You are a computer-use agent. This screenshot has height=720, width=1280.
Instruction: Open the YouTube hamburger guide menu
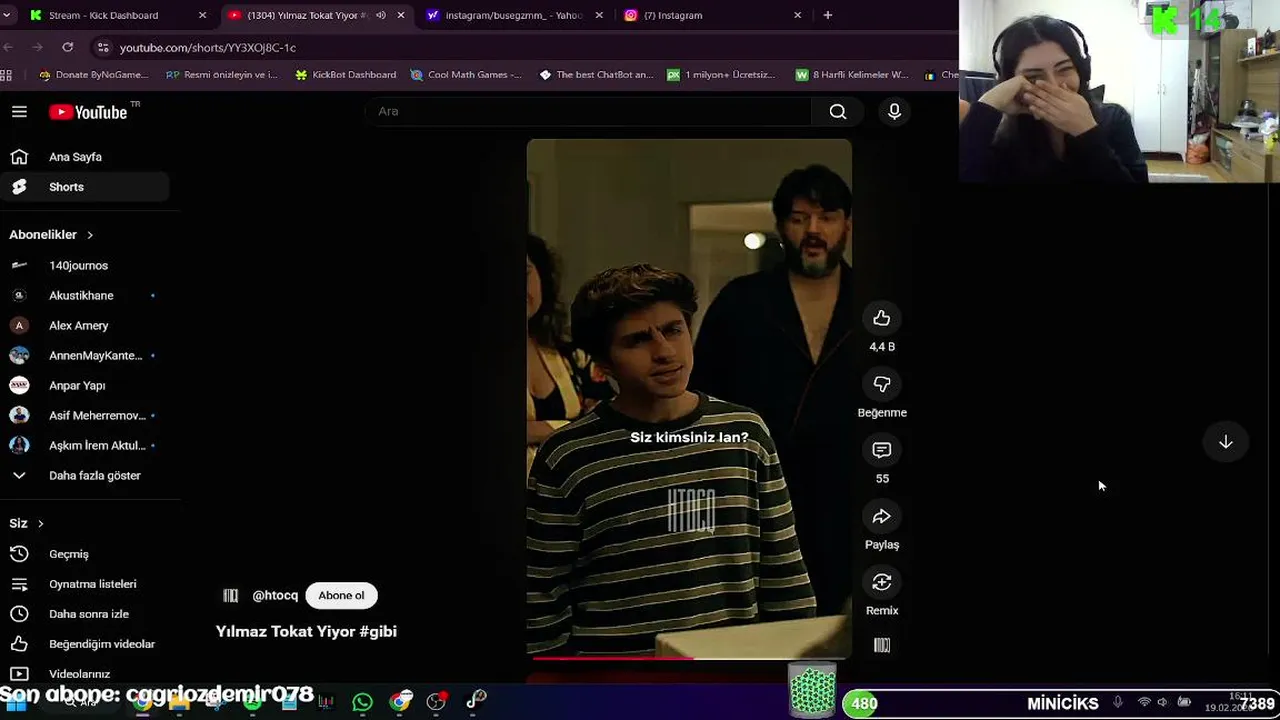(x=19, y=112)
